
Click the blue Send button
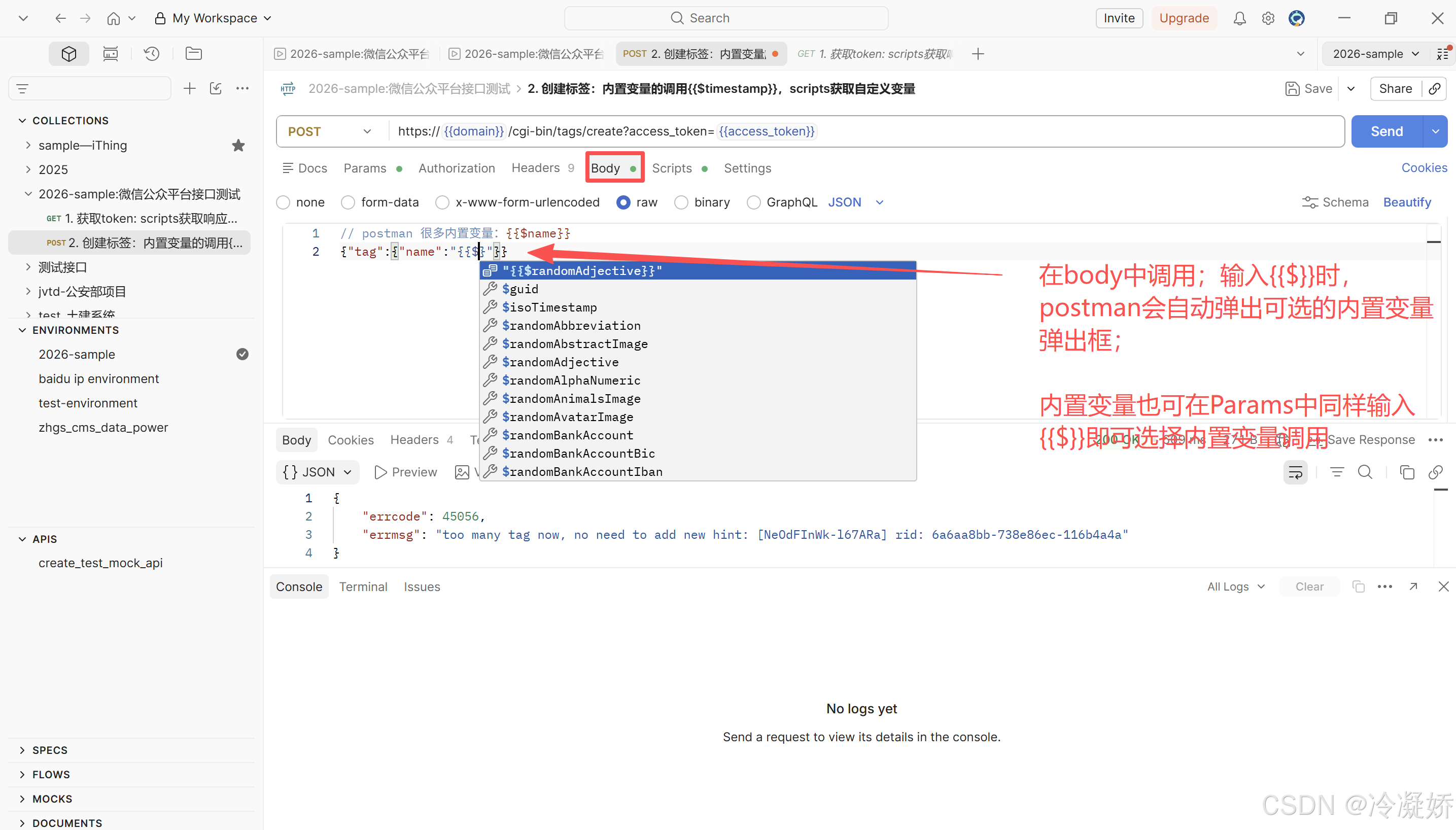click(1386, 132)
